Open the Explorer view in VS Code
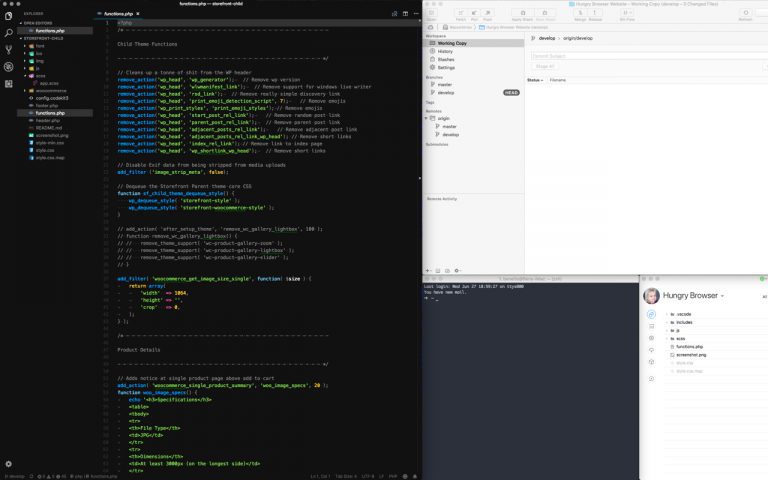Viewport: 768px width, 480px height. click(x=8, y=16)
